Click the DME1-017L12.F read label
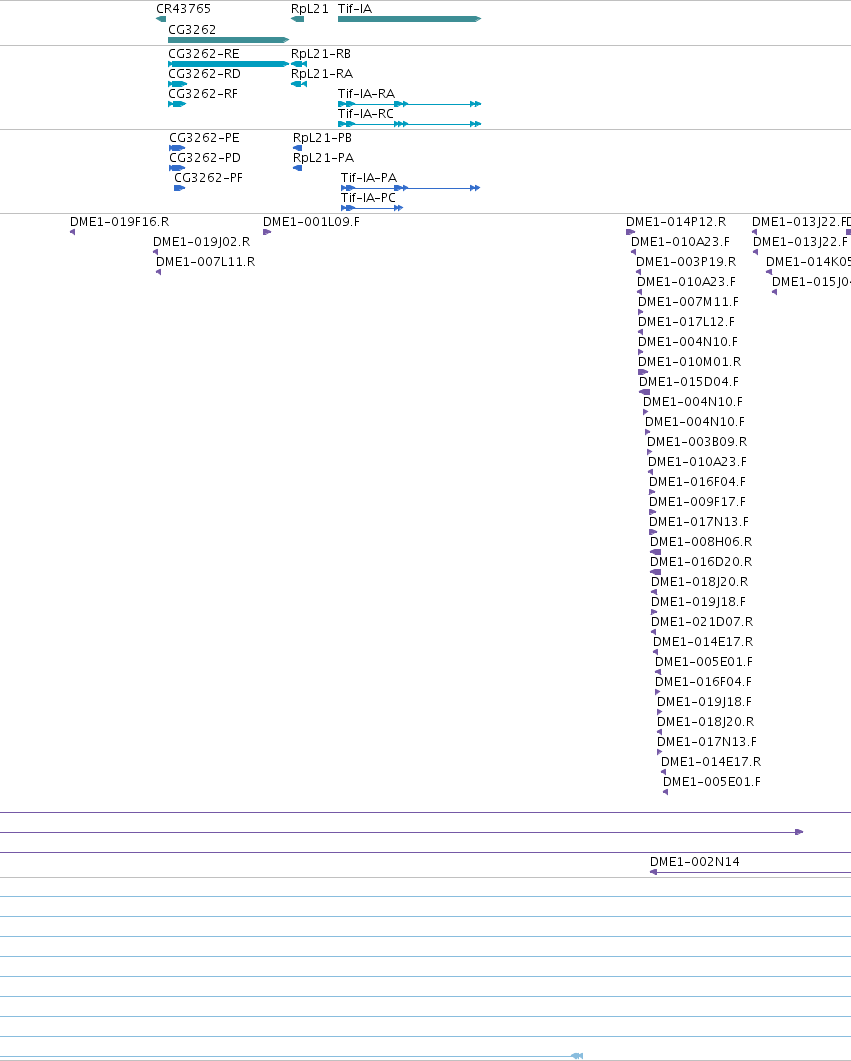The image size is (851, 1061). (x=687, y=321)
